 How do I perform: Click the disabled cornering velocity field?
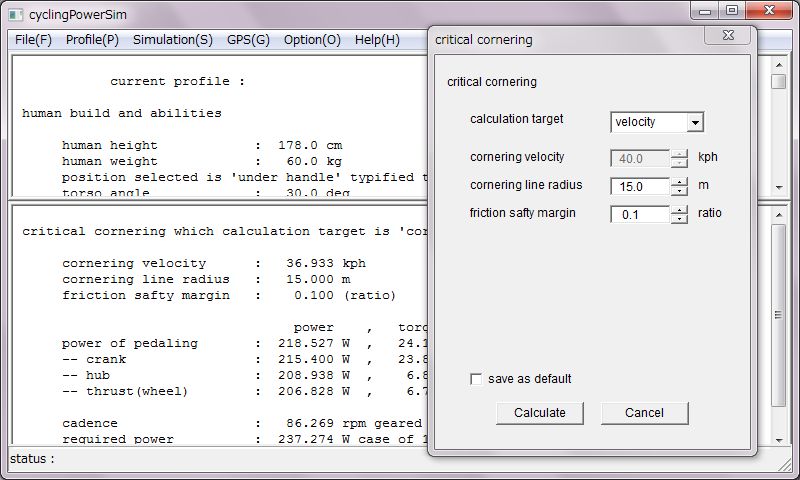tap(640, 159)
